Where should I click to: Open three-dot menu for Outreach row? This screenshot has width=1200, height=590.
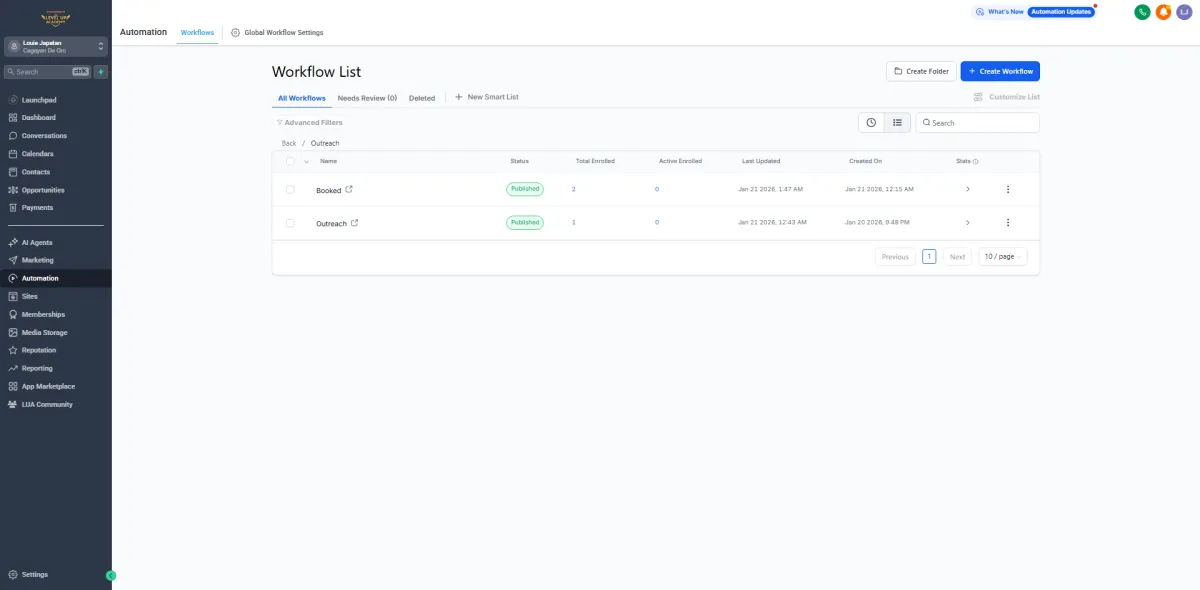point(1008,223)
